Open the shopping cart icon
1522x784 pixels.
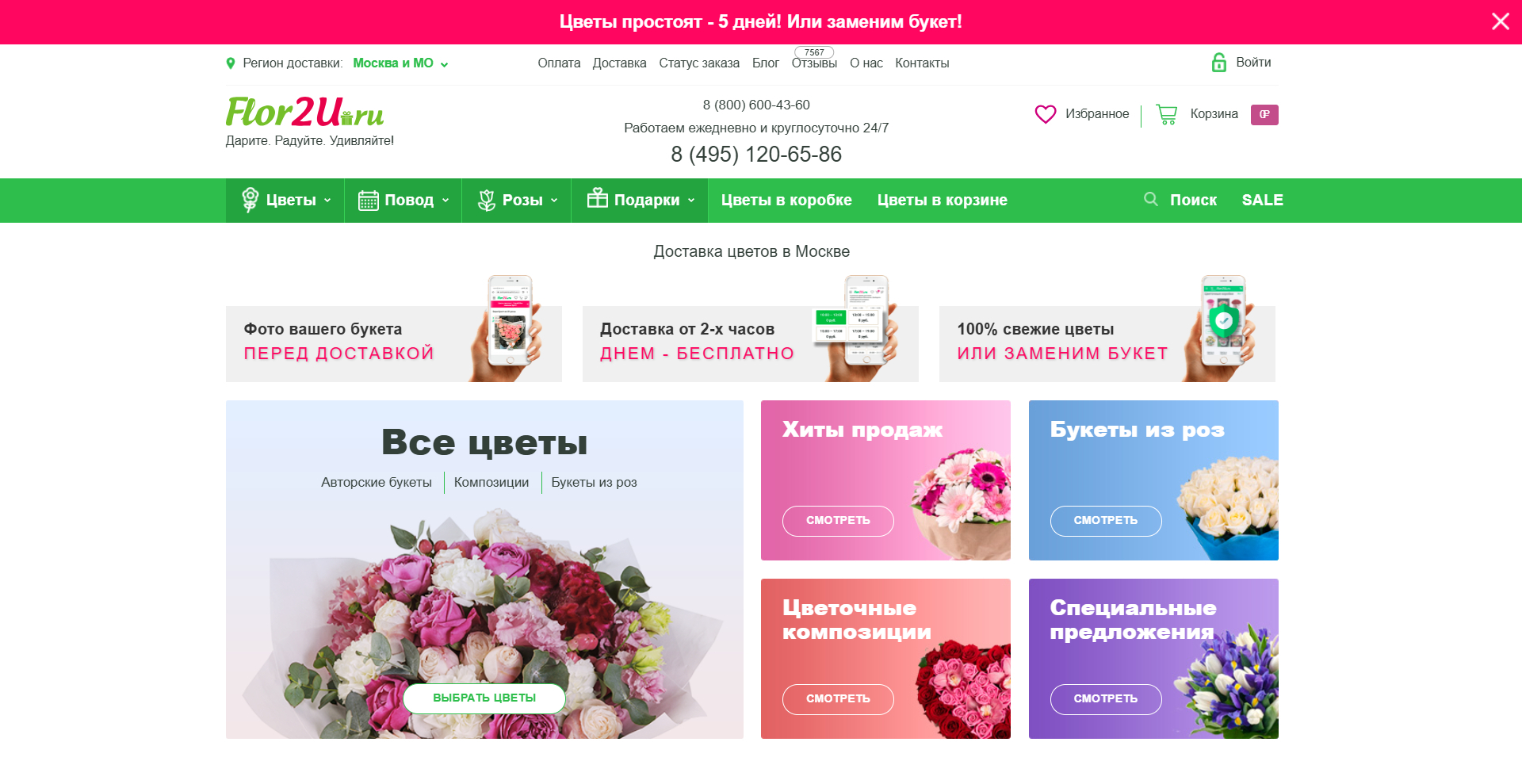click(x=1166, y=114)
